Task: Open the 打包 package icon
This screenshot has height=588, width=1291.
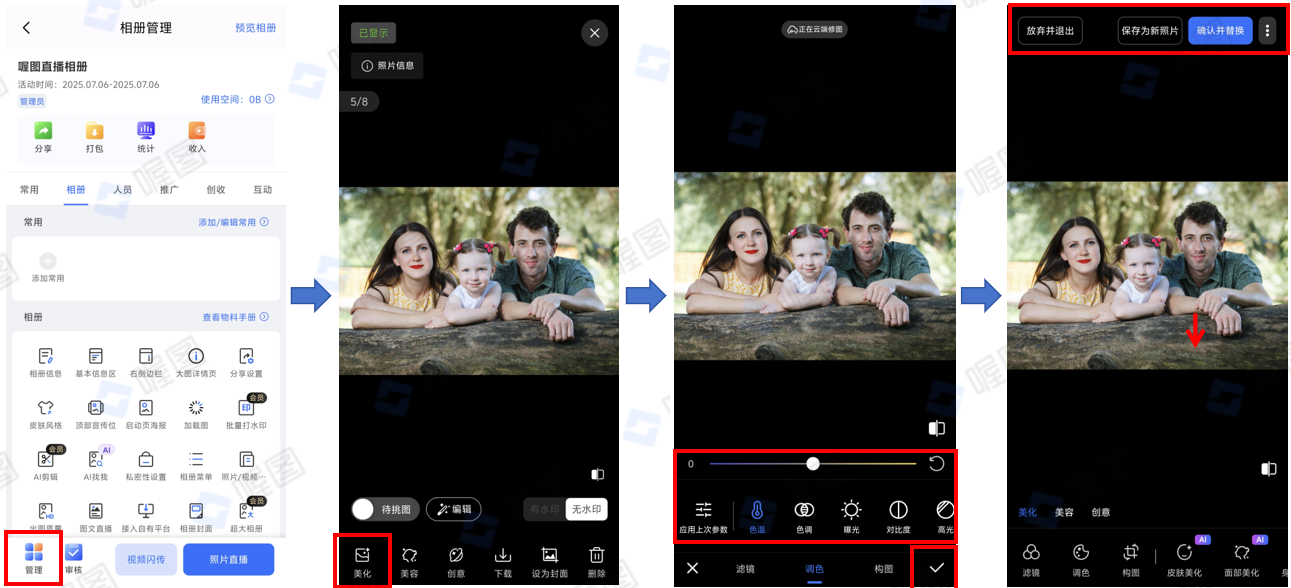Action: (x=94, y=131)
